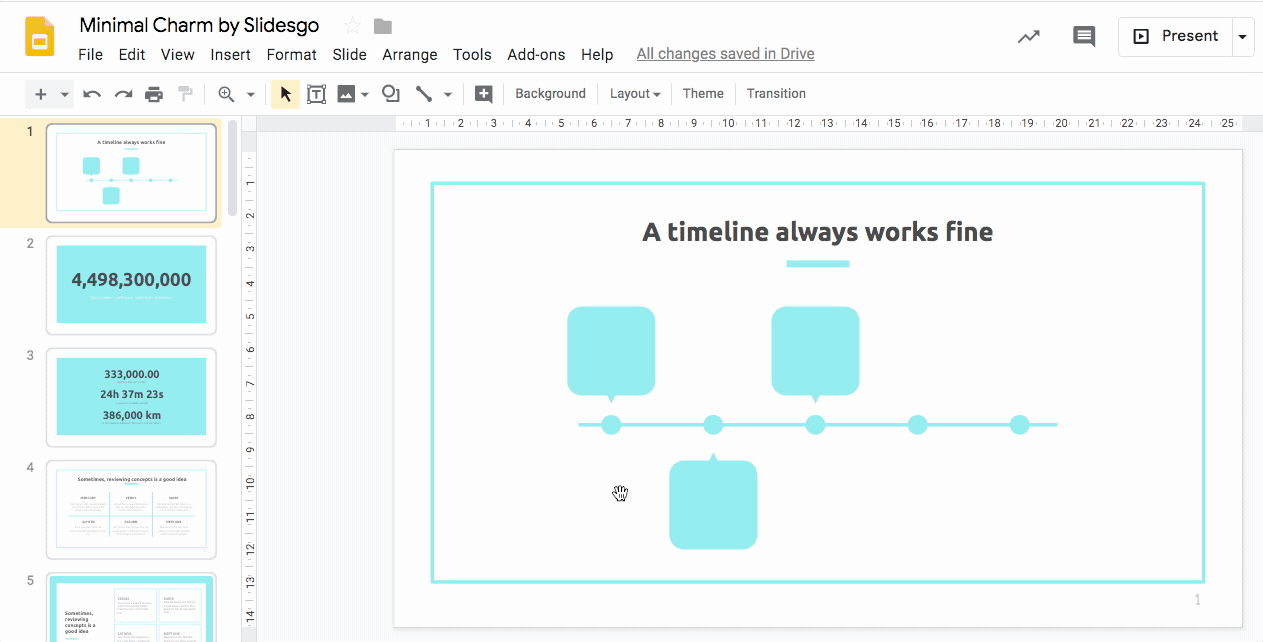Viewport: 1263px width, 642px height.
Task: Click the slide page number 1
Action: pyautogui.click(x=1197, y=600)
